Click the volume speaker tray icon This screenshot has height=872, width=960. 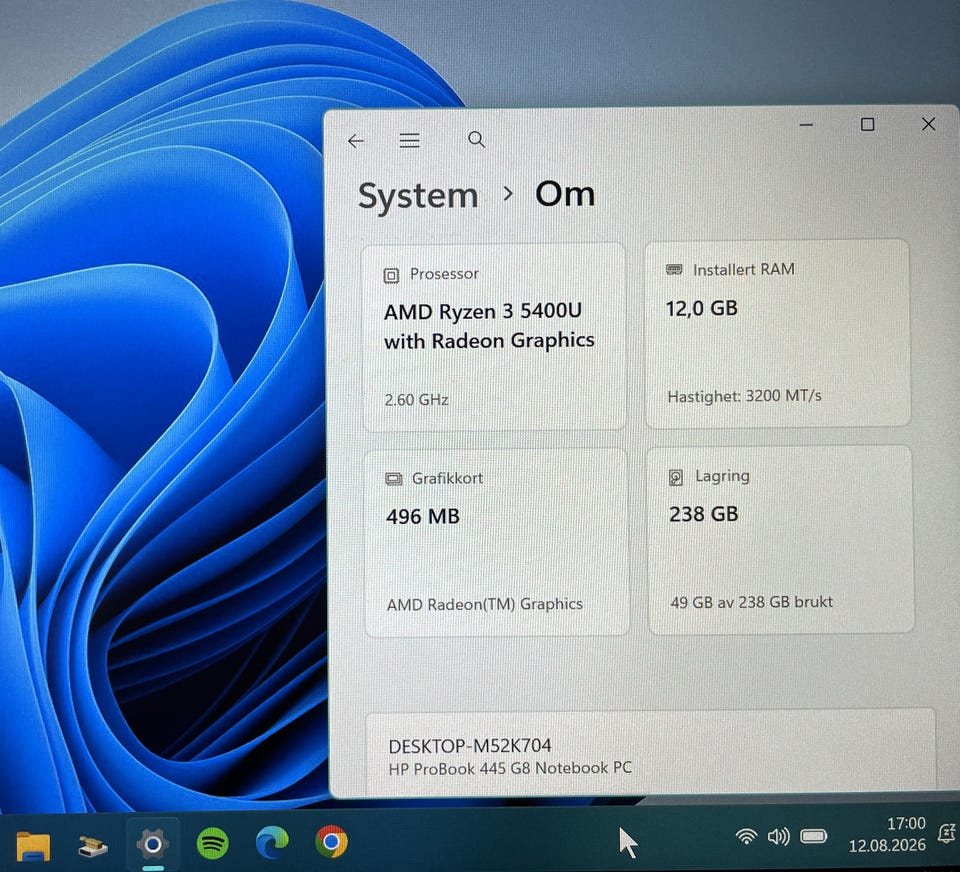pyautogui.click(x=778, y=836)
